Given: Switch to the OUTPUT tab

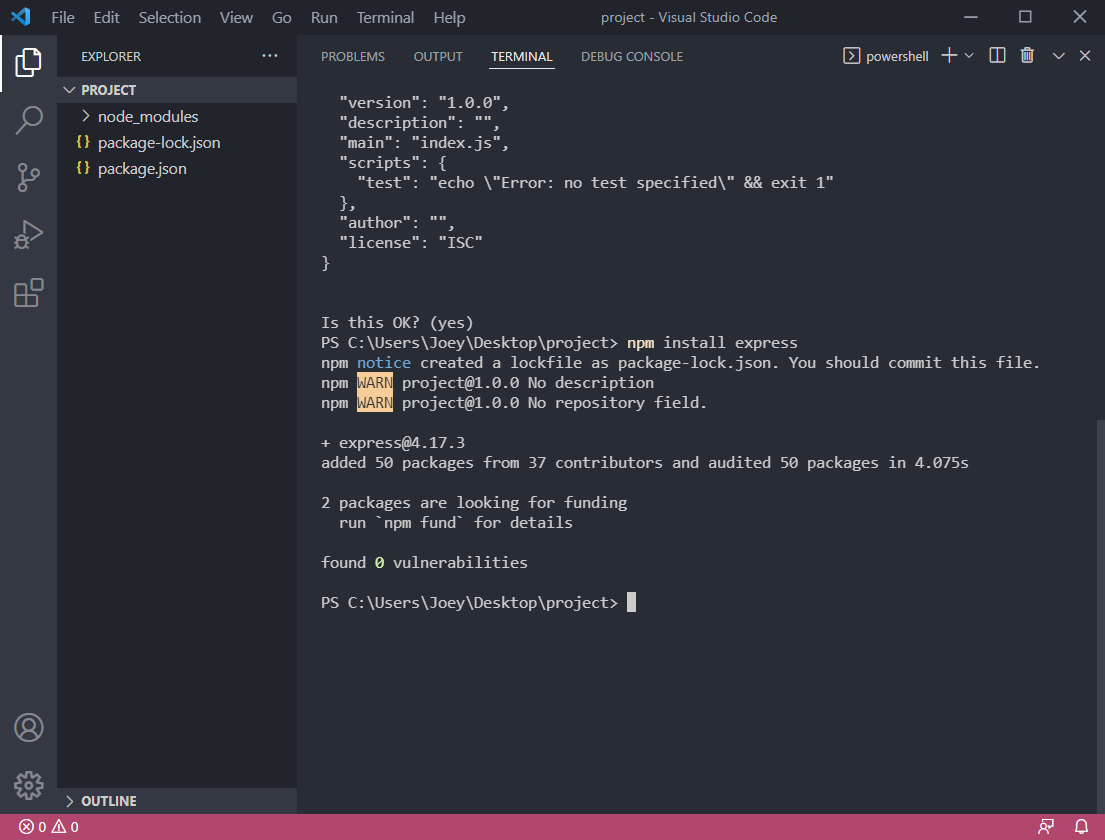Looking at the screenshot, I should pyautogui.click(x=438, y=56).
